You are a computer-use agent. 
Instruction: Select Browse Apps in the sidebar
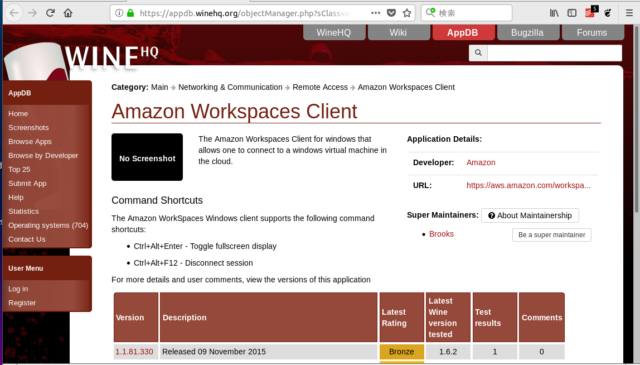coord(30,141)
